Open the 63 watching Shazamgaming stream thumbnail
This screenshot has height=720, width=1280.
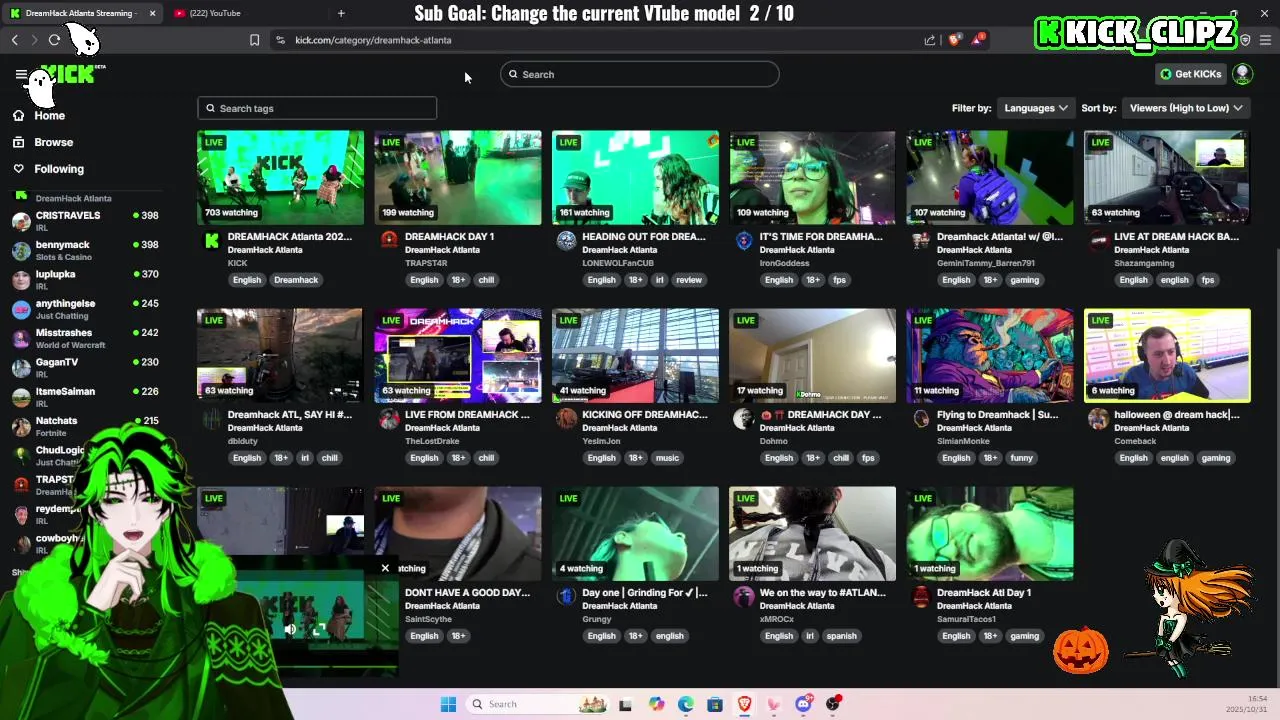(x=1167, y=177)
